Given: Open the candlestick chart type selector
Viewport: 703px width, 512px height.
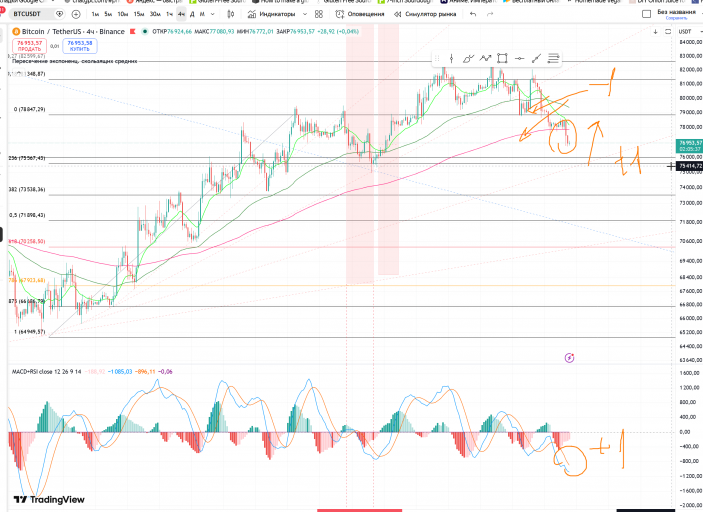Looking at the screenshot, I should [231, 14].
